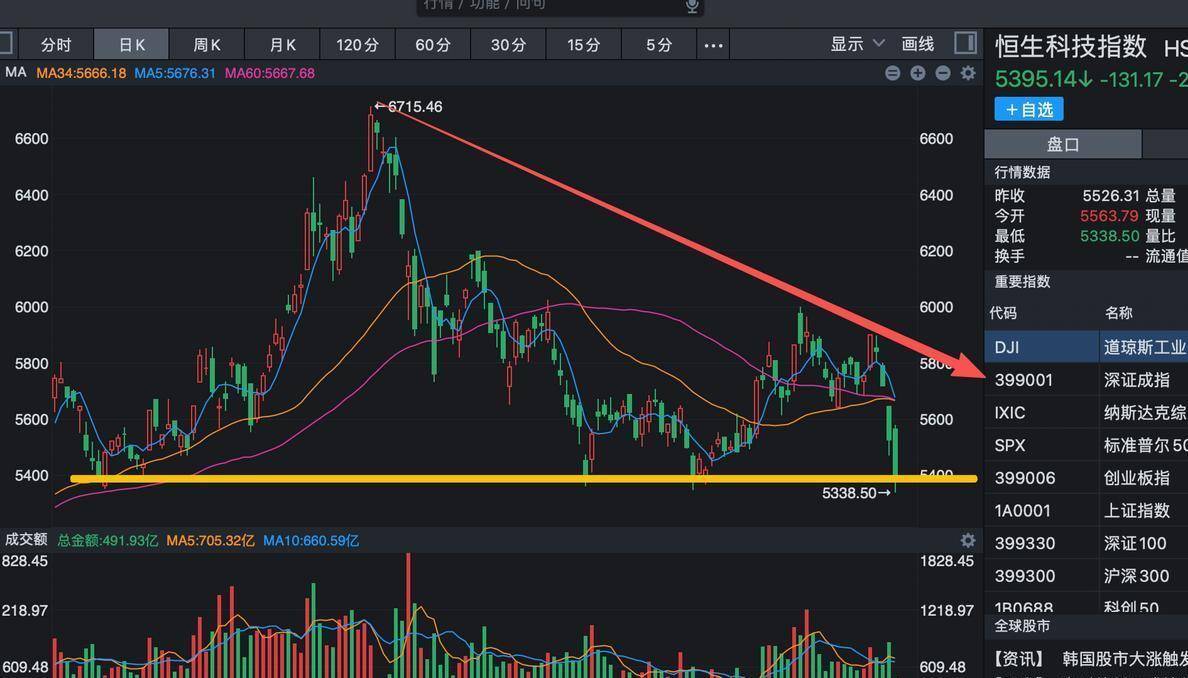Toggle right sidebar panel layout icon
1188x678 pixels.
pos(965,43)
